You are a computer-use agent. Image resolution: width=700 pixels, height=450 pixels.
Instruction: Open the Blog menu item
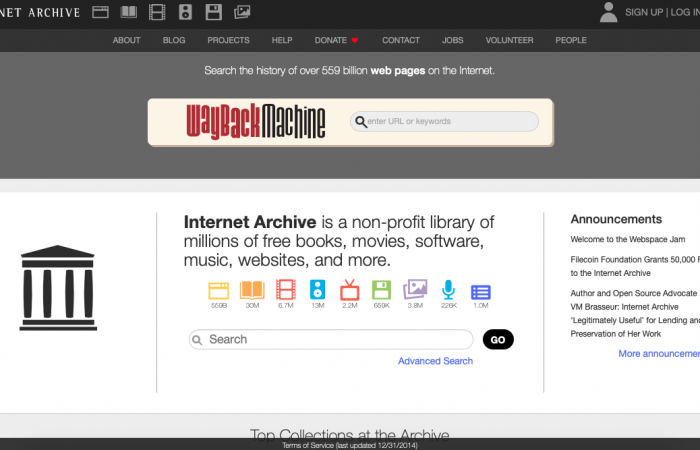[x=174, y=40]
